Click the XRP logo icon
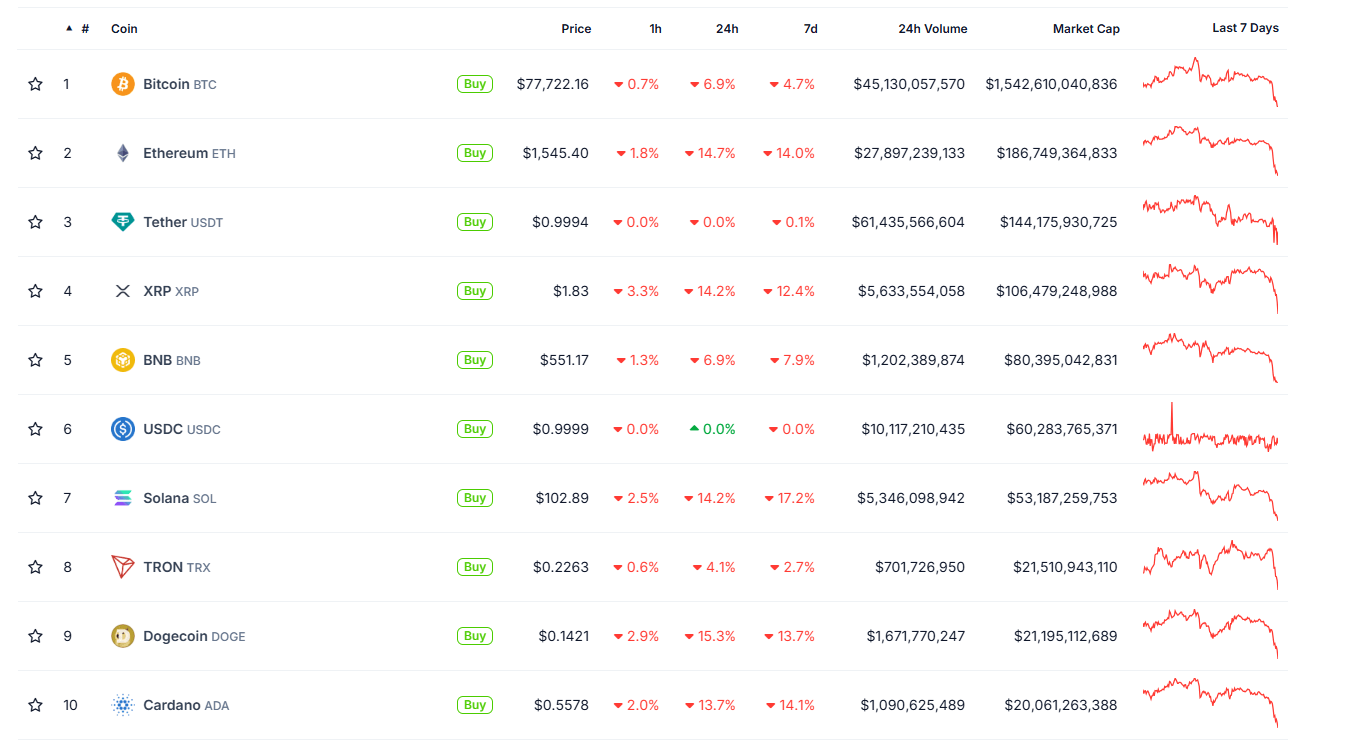The image size is (1368, 745). pos(122,291)
